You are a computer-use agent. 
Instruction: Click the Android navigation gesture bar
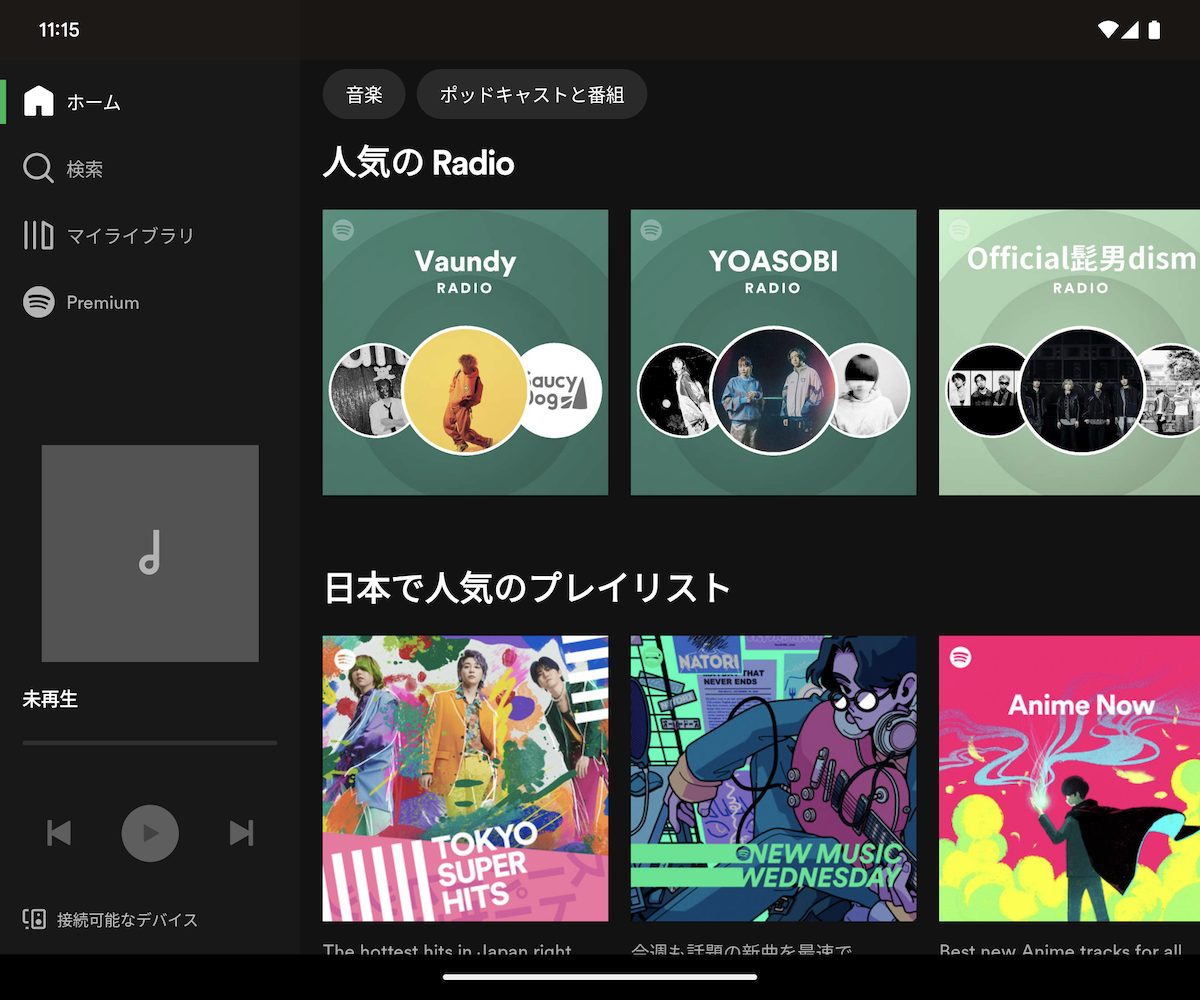[x=600, y=977]
